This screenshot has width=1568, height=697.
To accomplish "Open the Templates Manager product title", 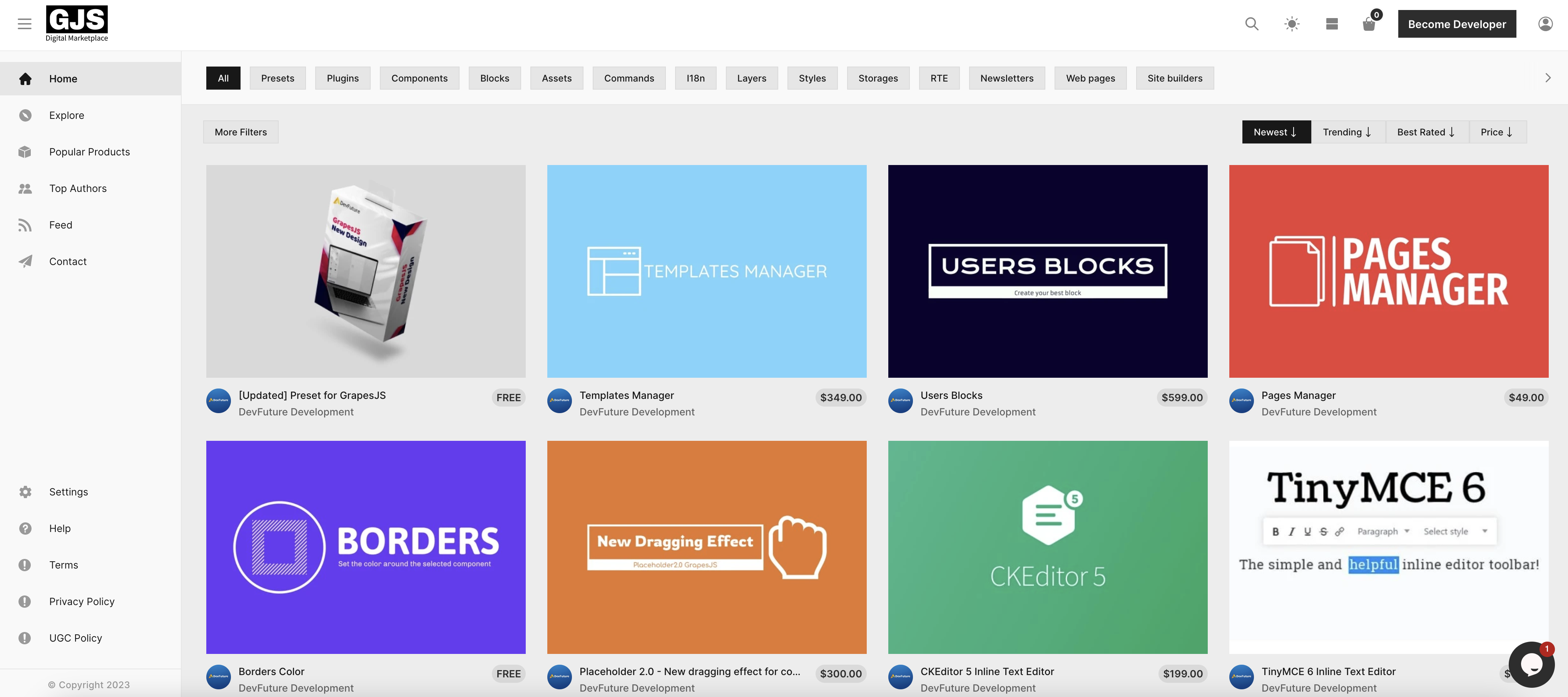I will 626,395.
